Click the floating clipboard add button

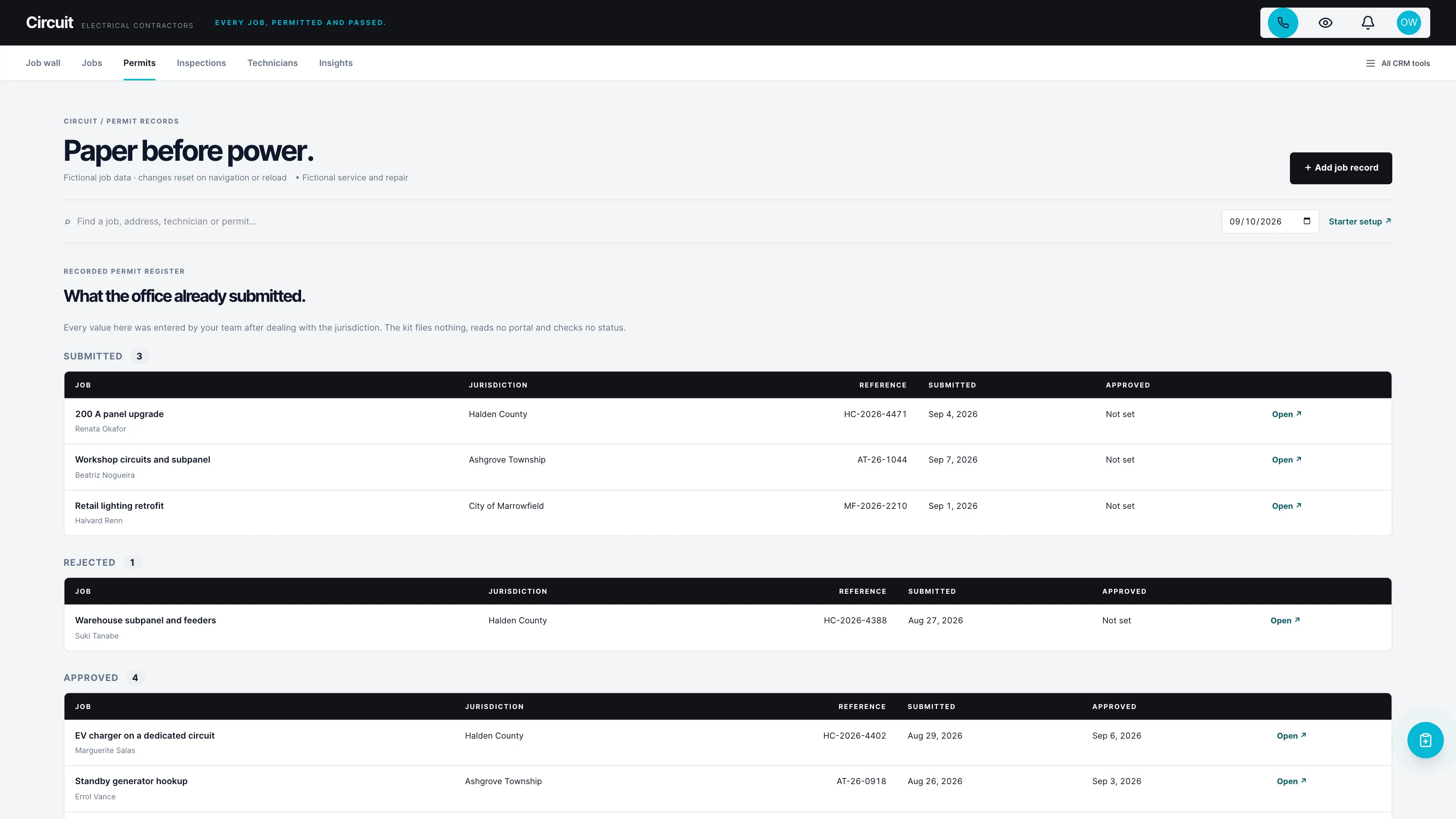1425,740
